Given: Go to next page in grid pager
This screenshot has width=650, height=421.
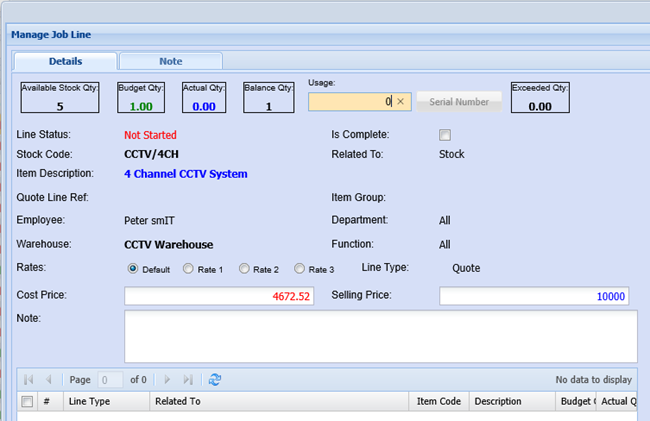Looking at the screenshot, I should pos(167,380).
